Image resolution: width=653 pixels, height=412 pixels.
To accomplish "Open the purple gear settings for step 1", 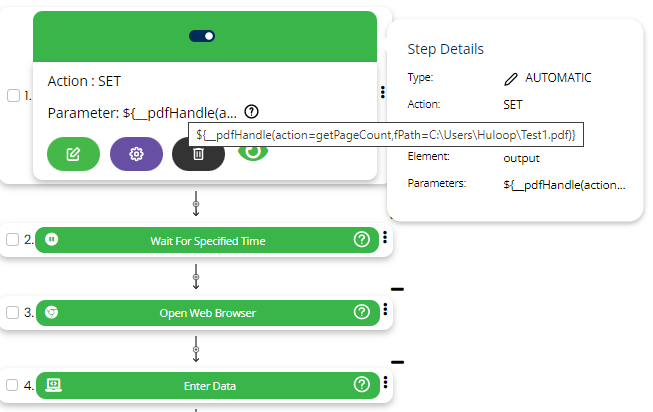I will 136,154.
